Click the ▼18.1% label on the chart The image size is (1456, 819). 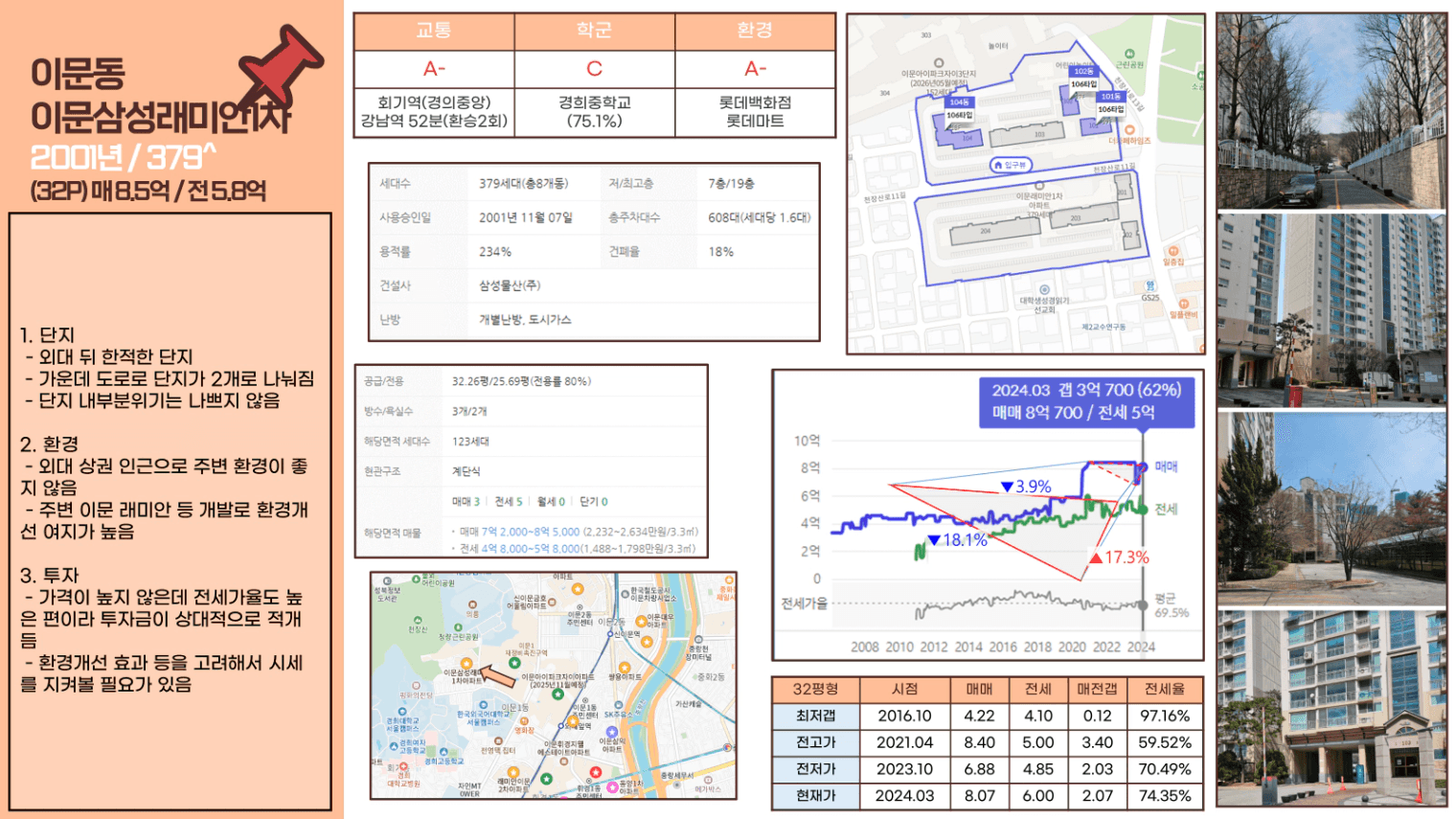[x=957, y=539]
